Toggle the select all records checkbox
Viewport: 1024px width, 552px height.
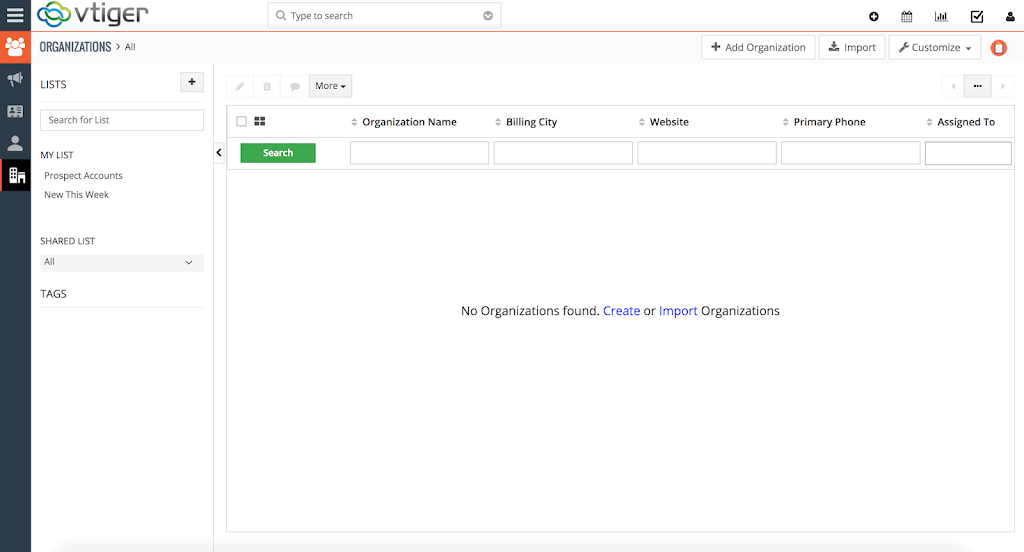pos(241,122)
